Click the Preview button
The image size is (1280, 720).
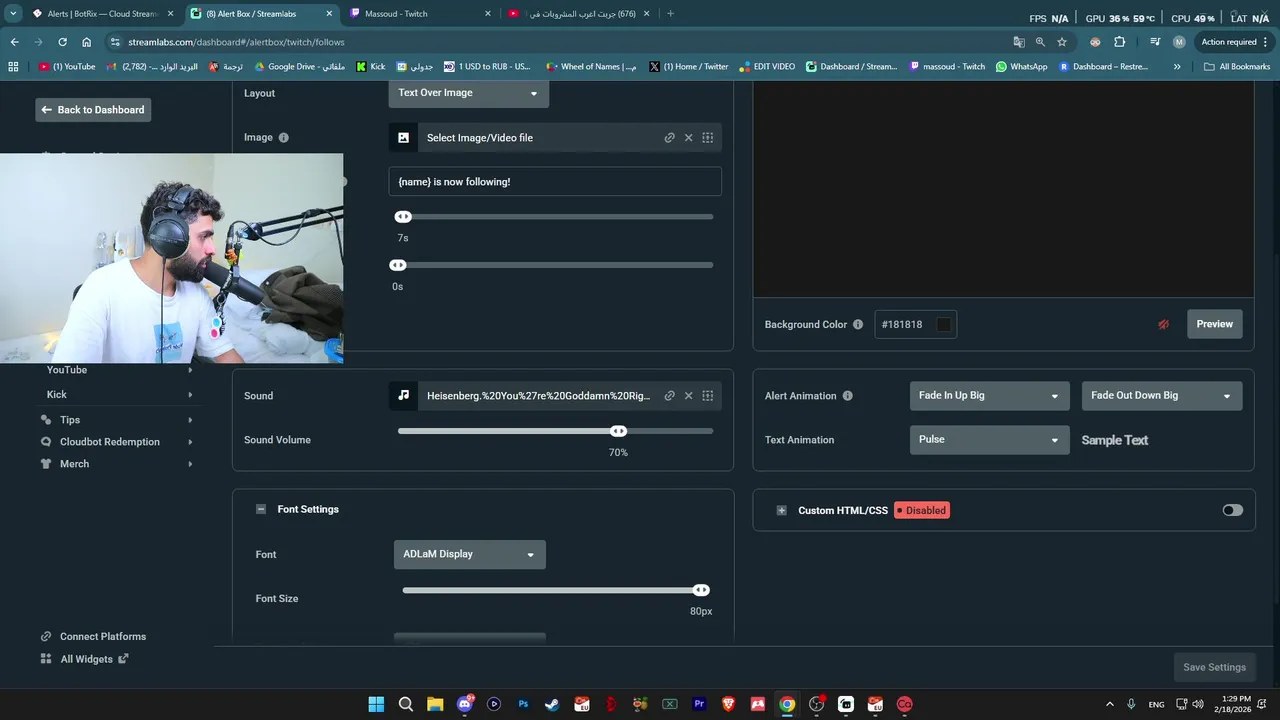tap(1215, 324)
